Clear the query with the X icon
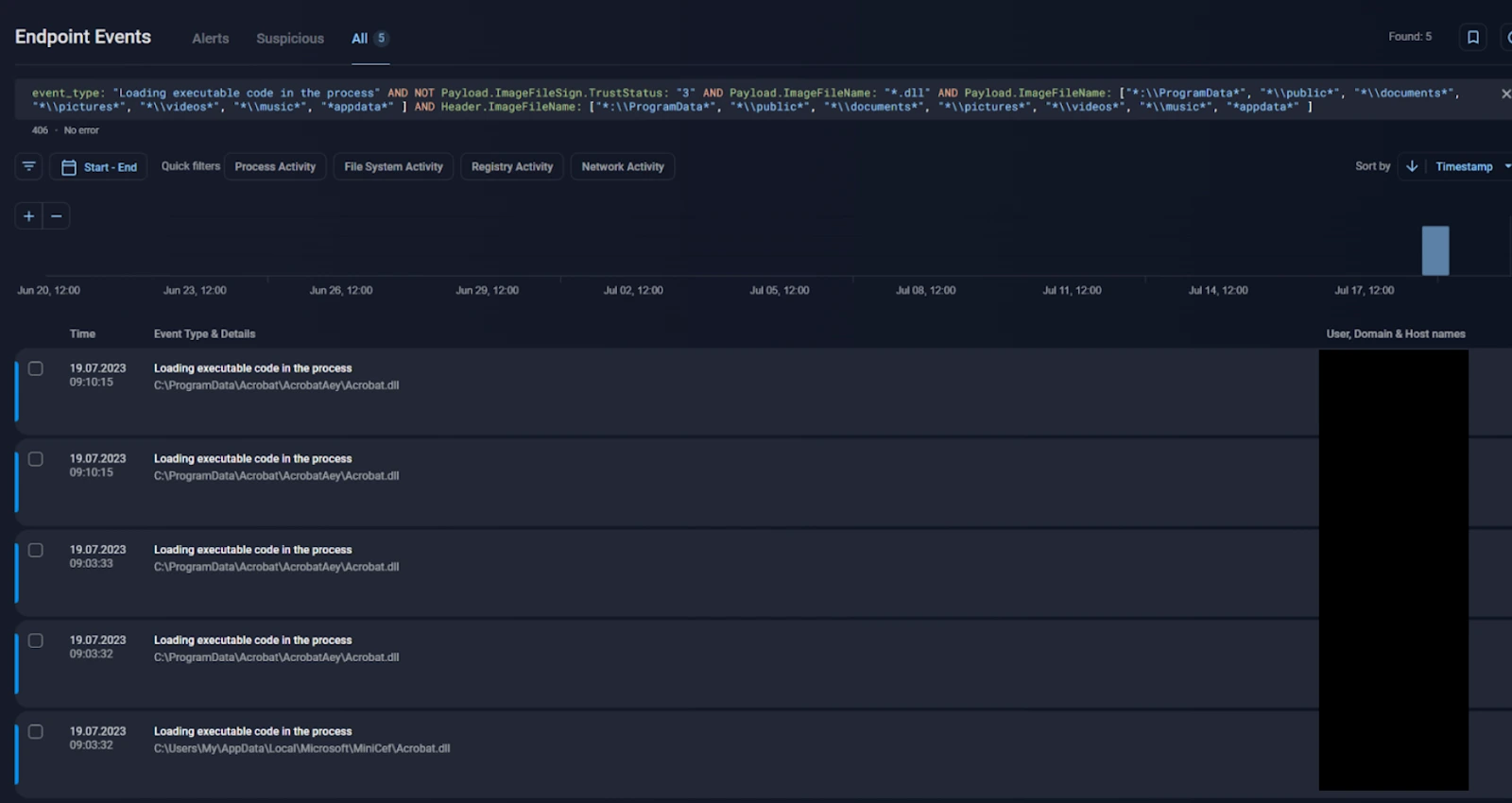The image size is (1512, 803). [1505, 94]
